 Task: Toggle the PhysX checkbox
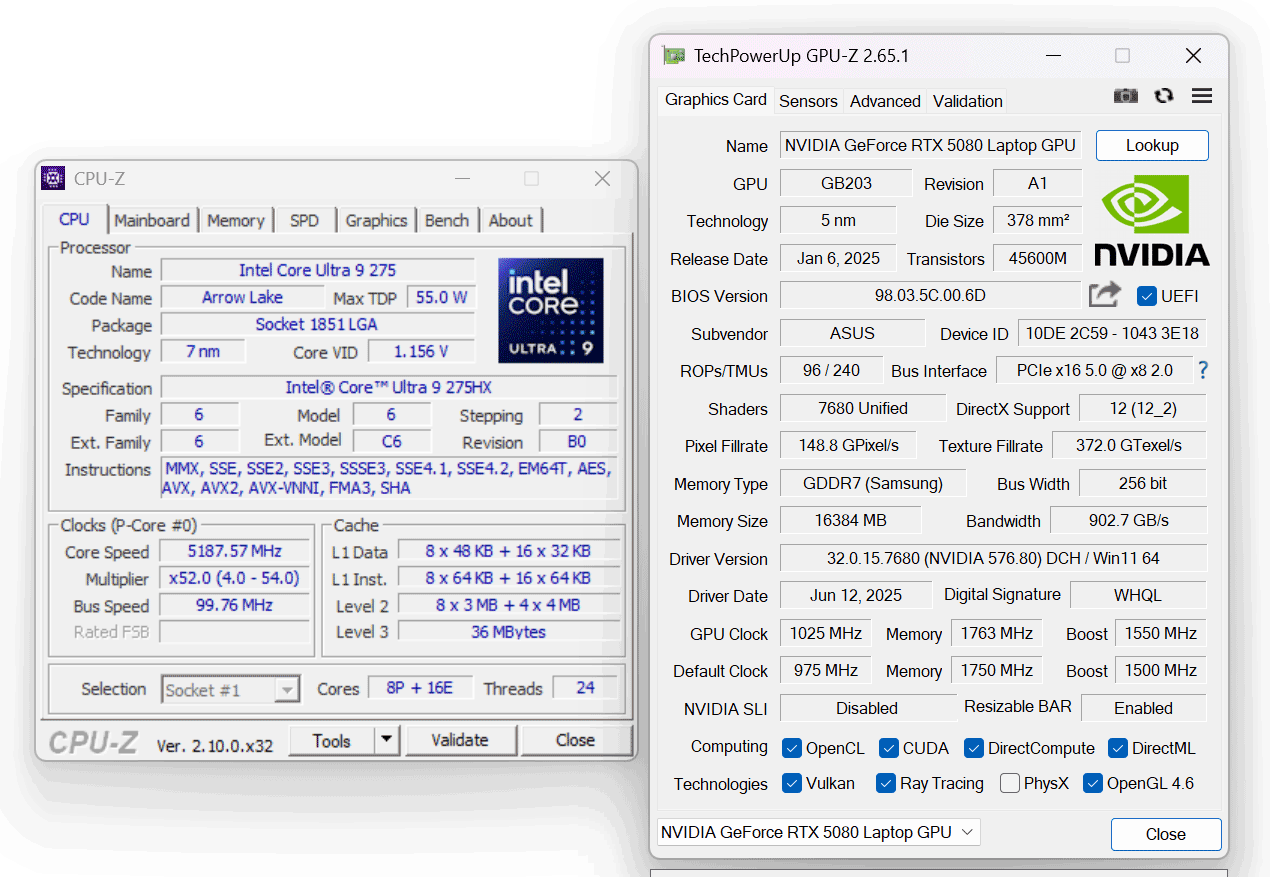pos(1010,783)
